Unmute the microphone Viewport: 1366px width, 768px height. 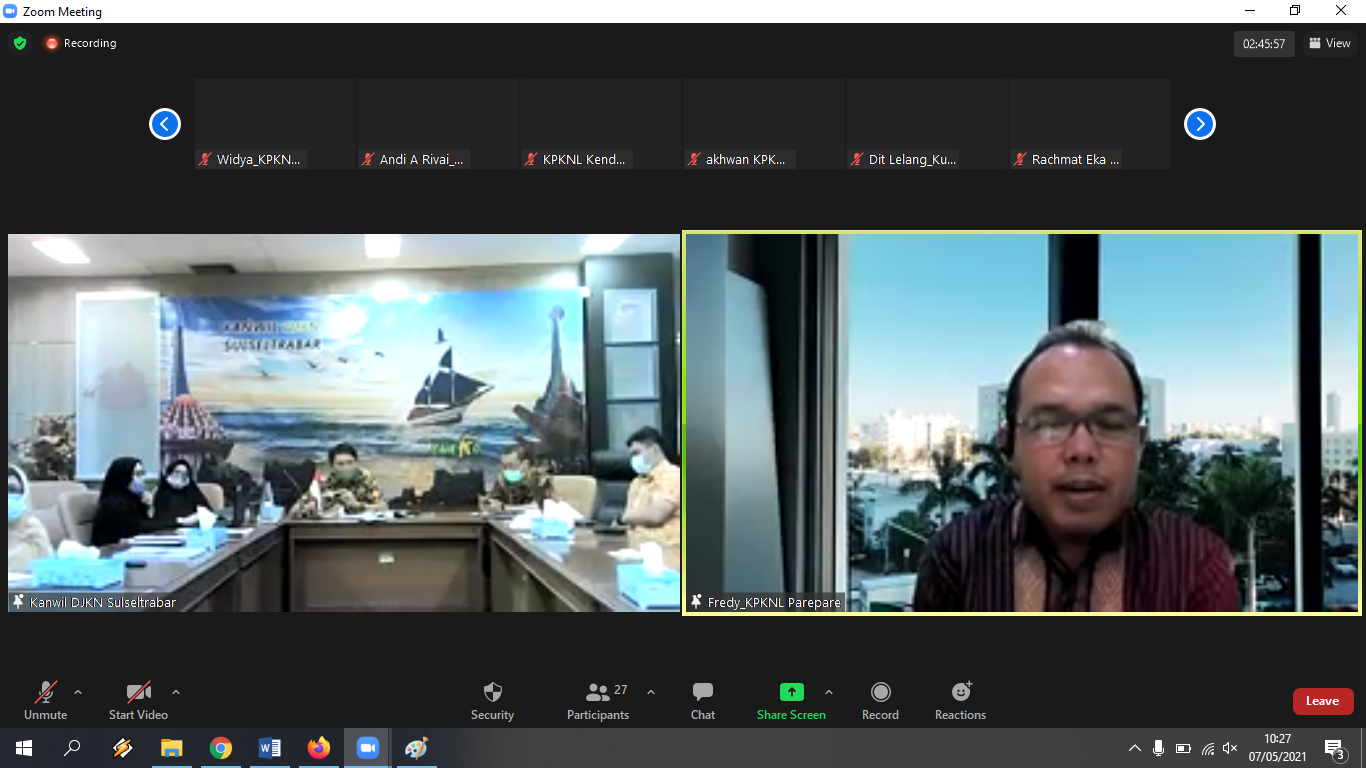[46, 700]
